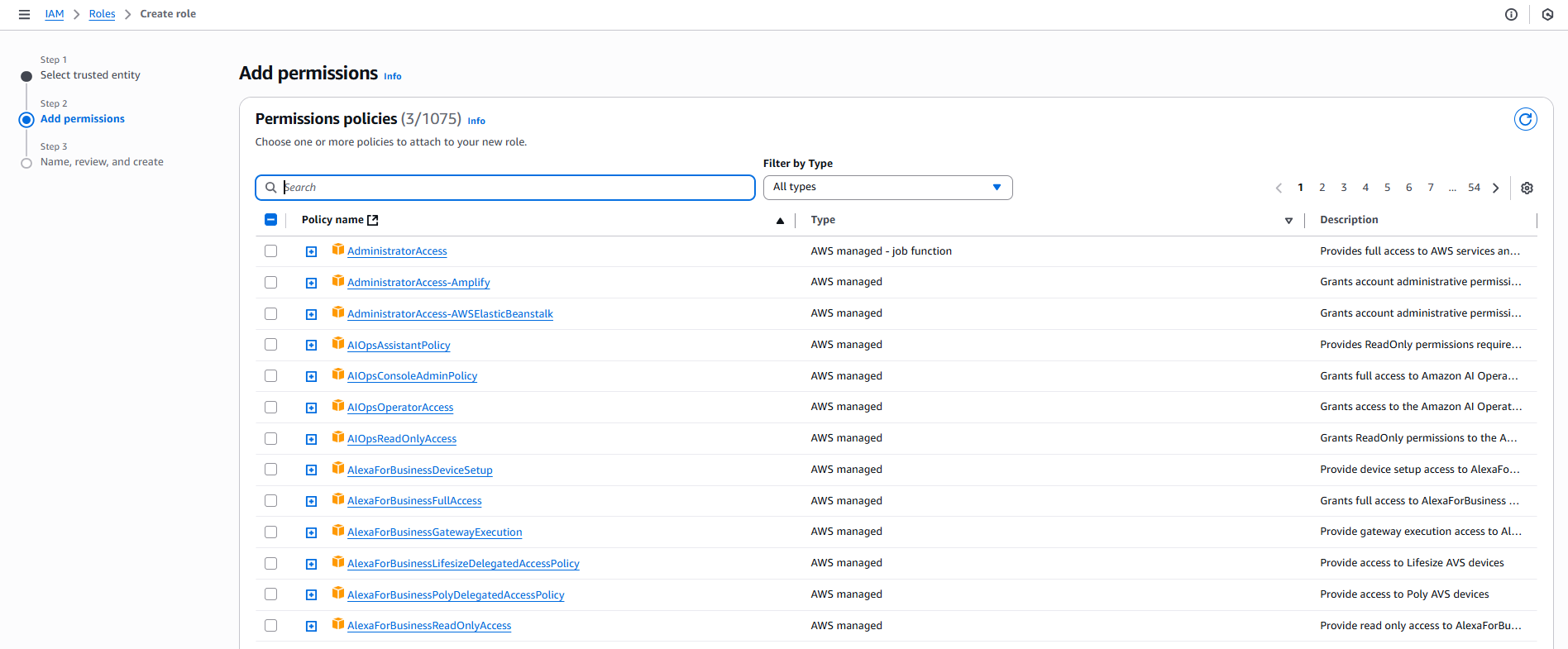This screenshot has height=649, width=1568.
Task: Open table preferences gear icon
Action: point(1527,188)
